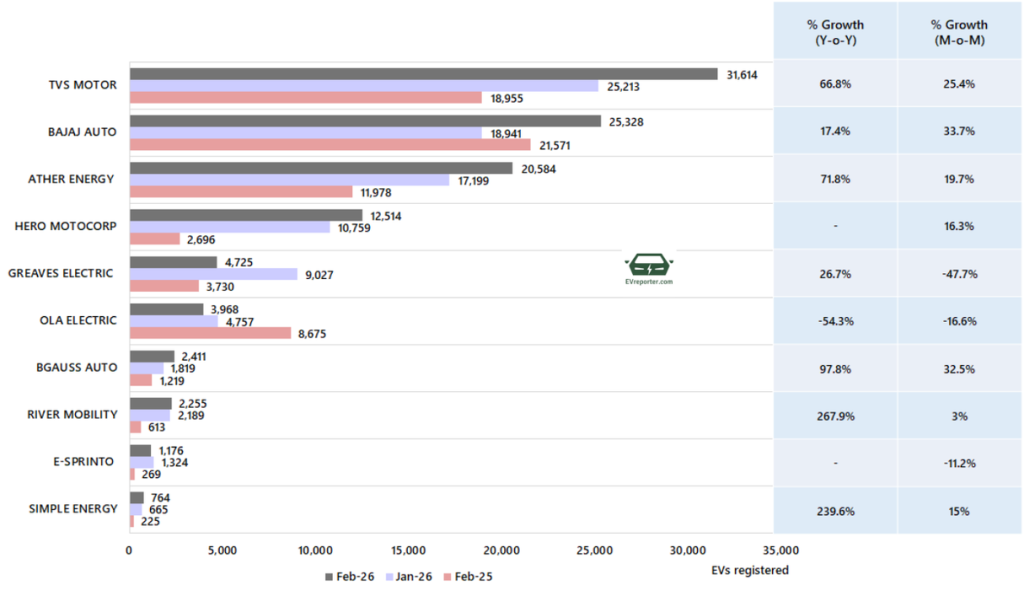The height and width of the screenshot is (596, 1024).
Task: Click Hero Motocorp Feb-26 bar 12,514
Action: tap(246, 215)
